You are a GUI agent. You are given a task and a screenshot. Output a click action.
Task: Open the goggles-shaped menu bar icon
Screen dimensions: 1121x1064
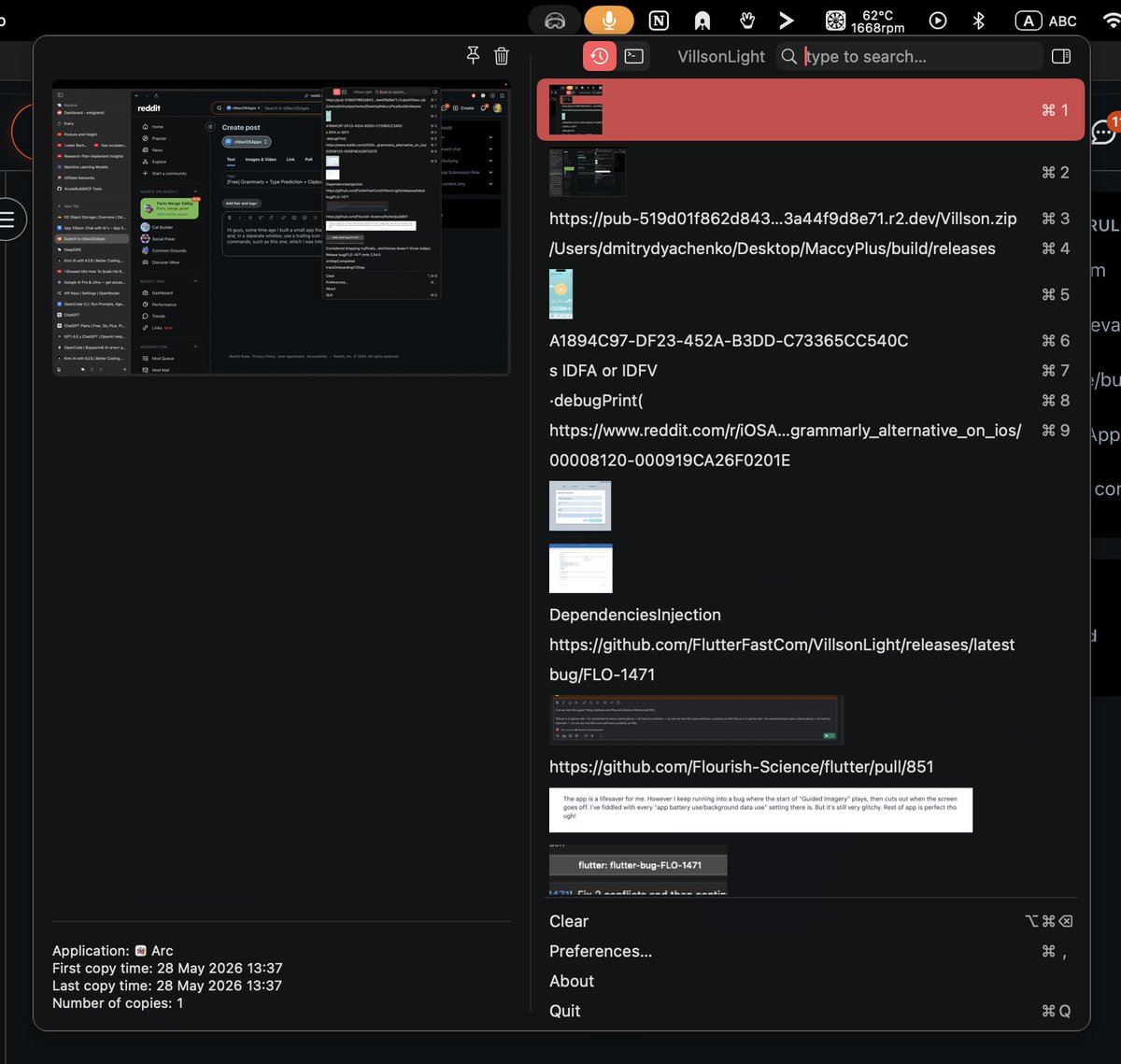(555, 20)
